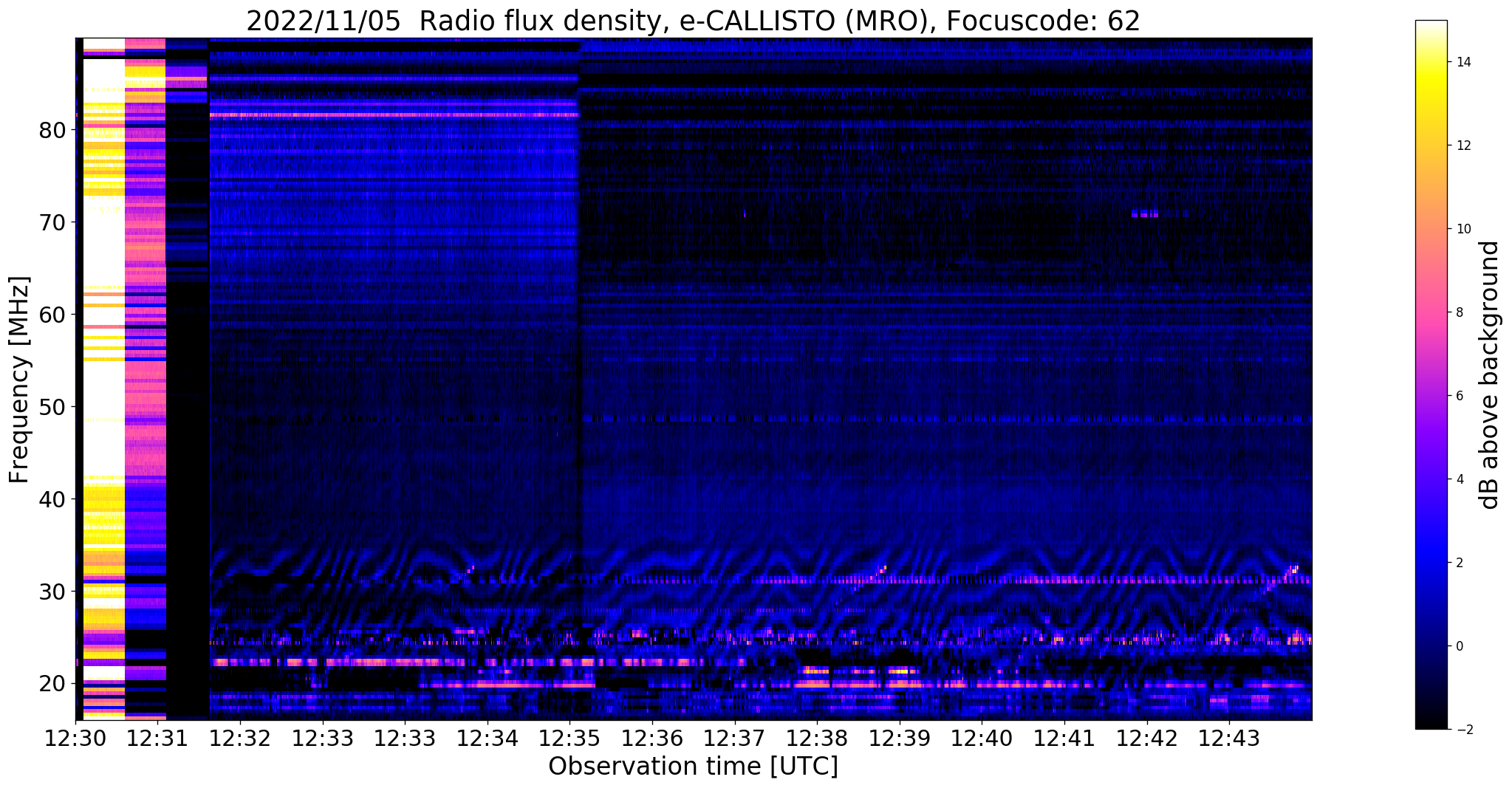Click the colorbar tick label 0
The width and height of the screenshot is (1512, 788).
tap(1459, 646)
